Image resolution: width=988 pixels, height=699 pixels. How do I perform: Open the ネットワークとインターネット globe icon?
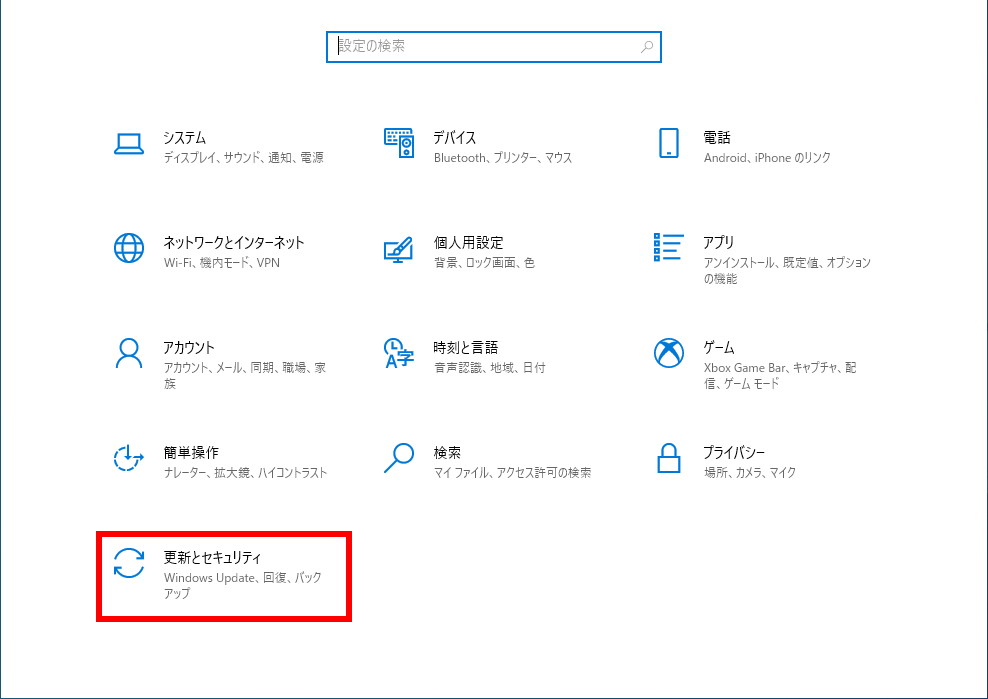click(129, 248)
